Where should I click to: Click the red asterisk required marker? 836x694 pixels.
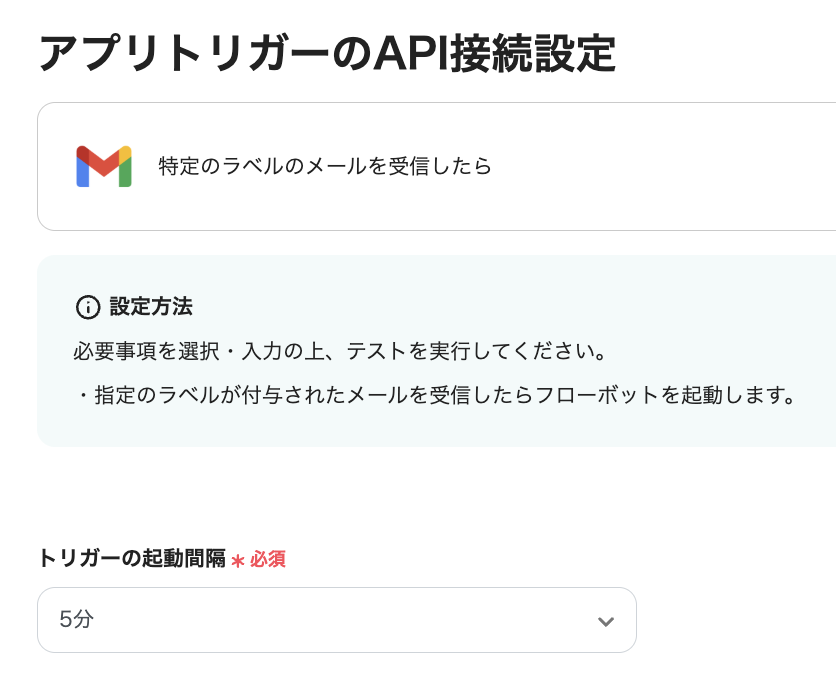tap(238, 561)
